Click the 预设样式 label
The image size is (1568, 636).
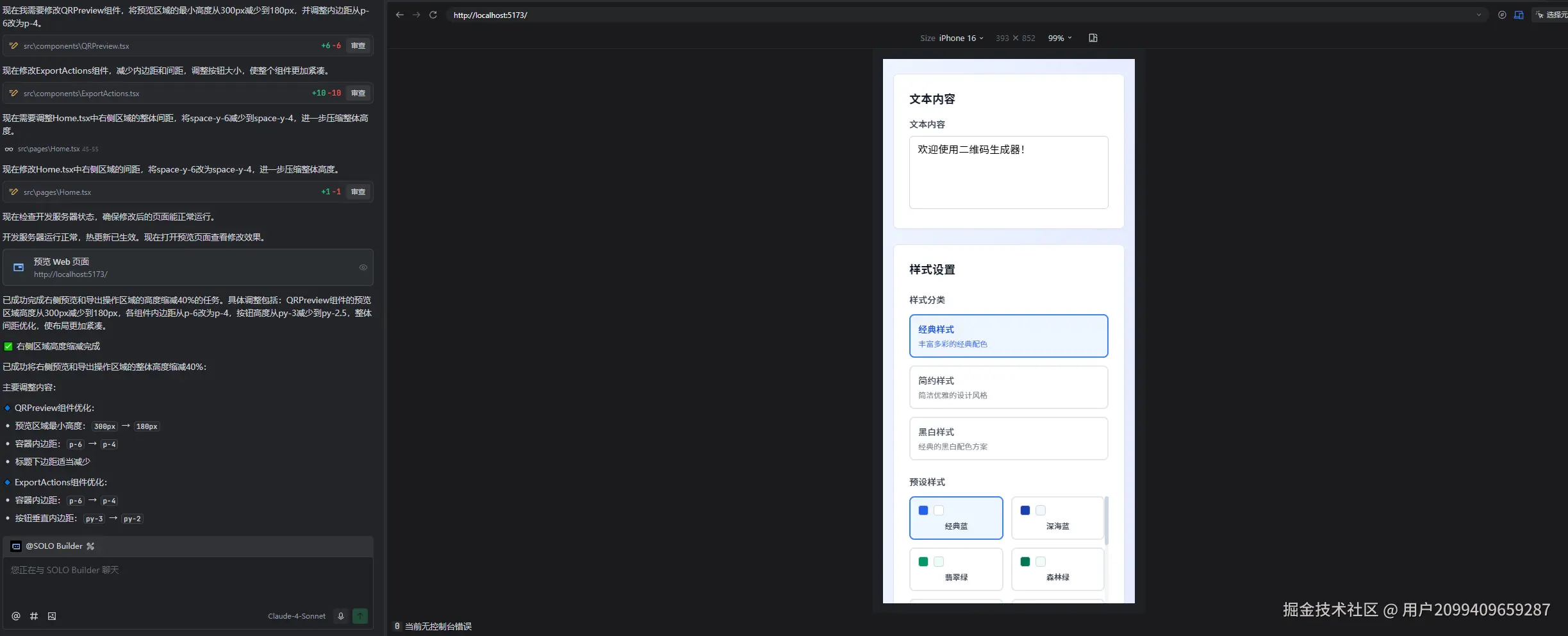(927, 482)
